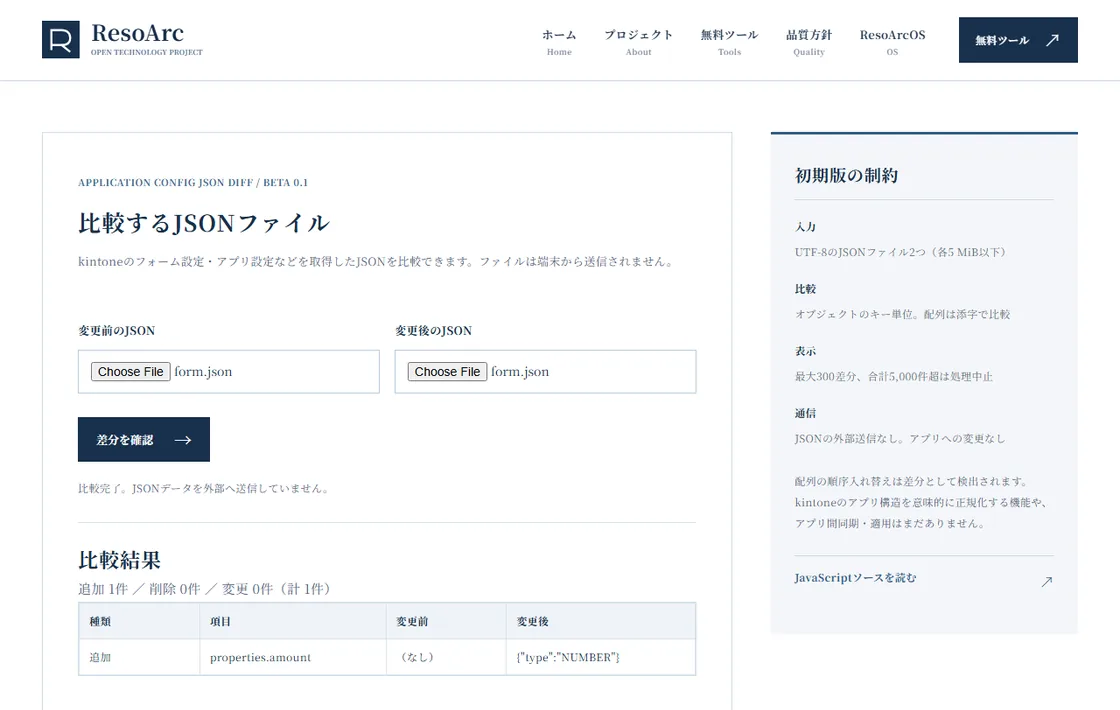Screen dimensions: 1120x710
Task: Open プロジェクト About menu item
Action: pos(639,42)
